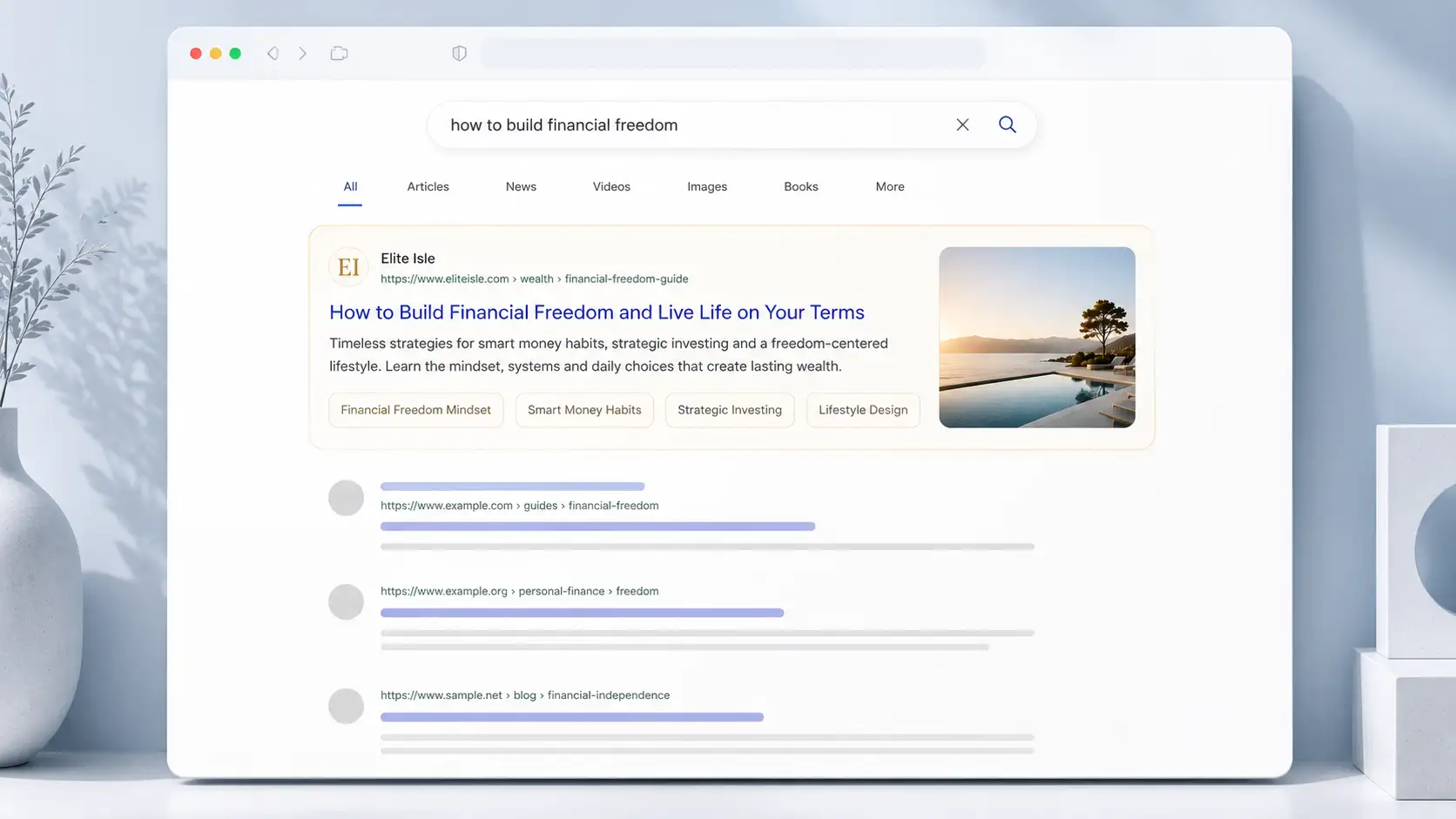The height and width of the screenshot is (819, 1456).
Task: Switch to the Articles tab
Action: (x=428, y=186)
